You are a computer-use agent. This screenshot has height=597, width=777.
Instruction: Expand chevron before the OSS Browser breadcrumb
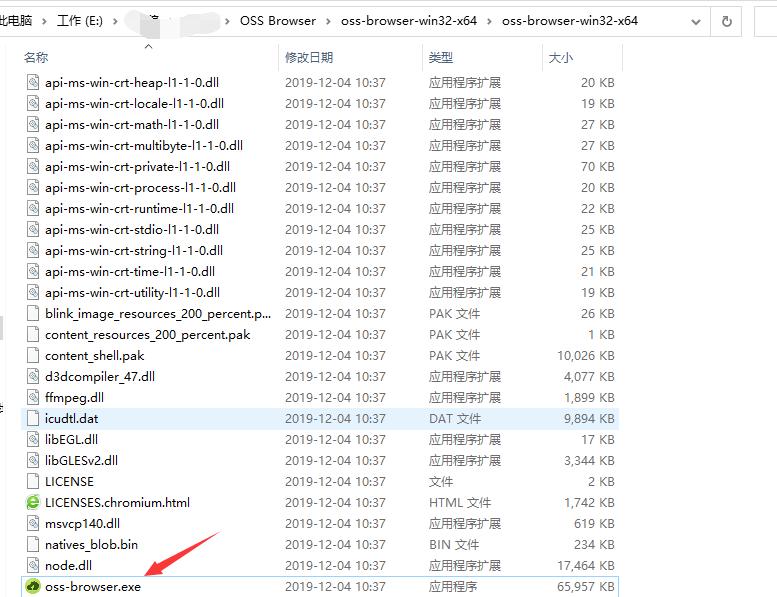coord(227,21)
